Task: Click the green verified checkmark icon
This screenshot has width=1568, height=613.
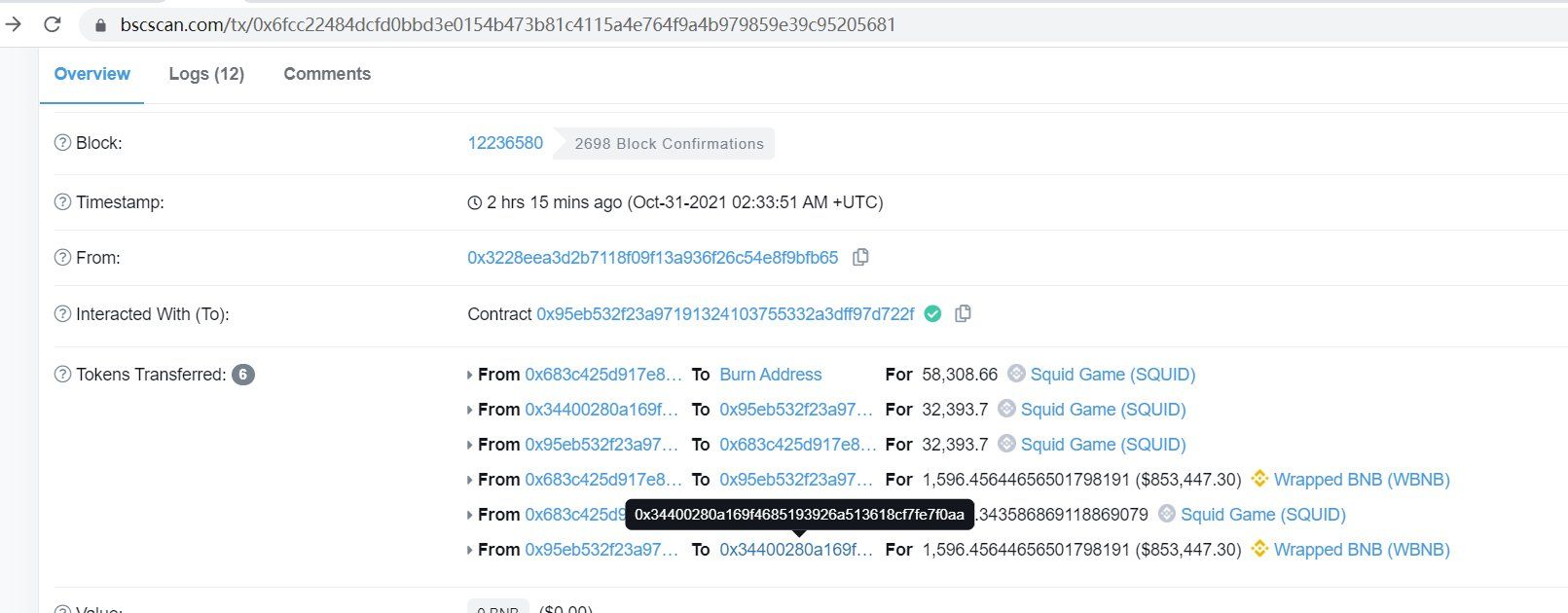Action: pos(932,313)
